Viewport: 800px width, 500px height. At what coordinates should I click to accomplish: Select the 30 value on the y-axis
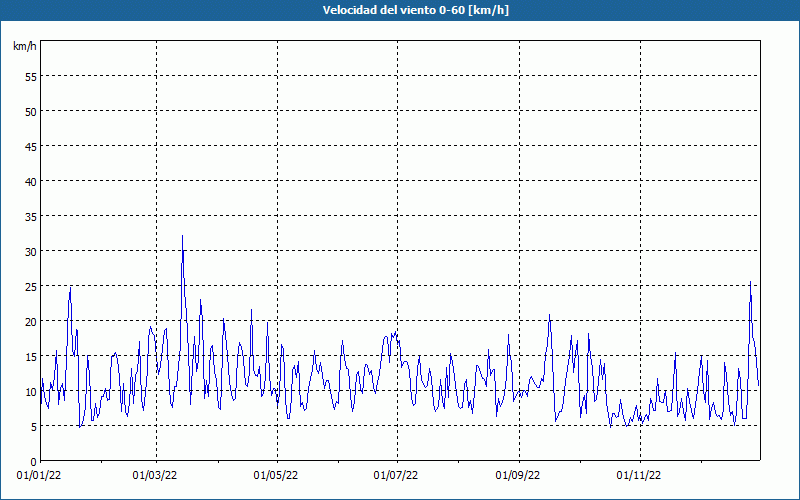[31, 252]
